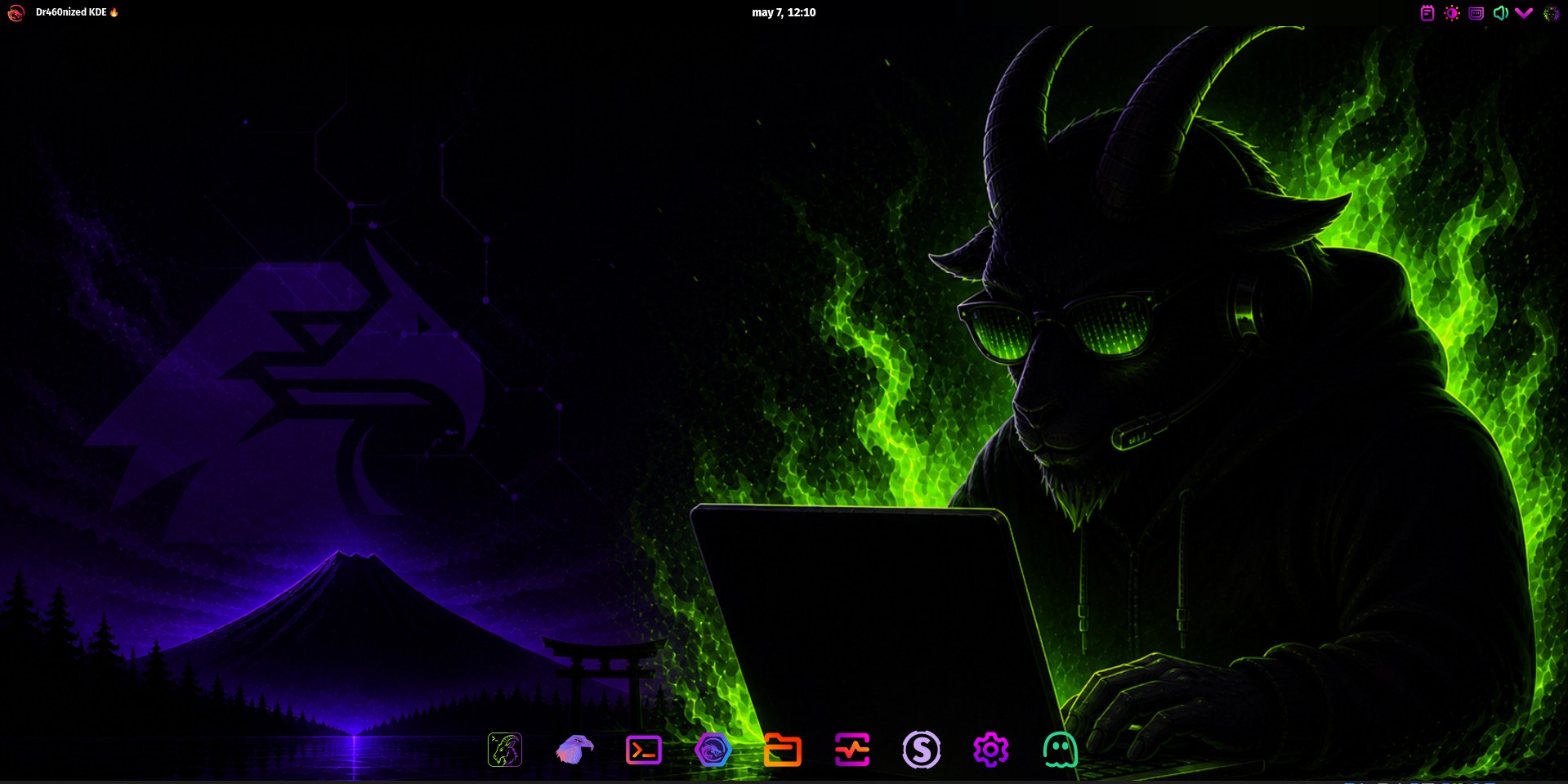This screenshot has width=1568, height=784.
Task: Open the orange folder file manager
Action: click(x=782, y=750)
